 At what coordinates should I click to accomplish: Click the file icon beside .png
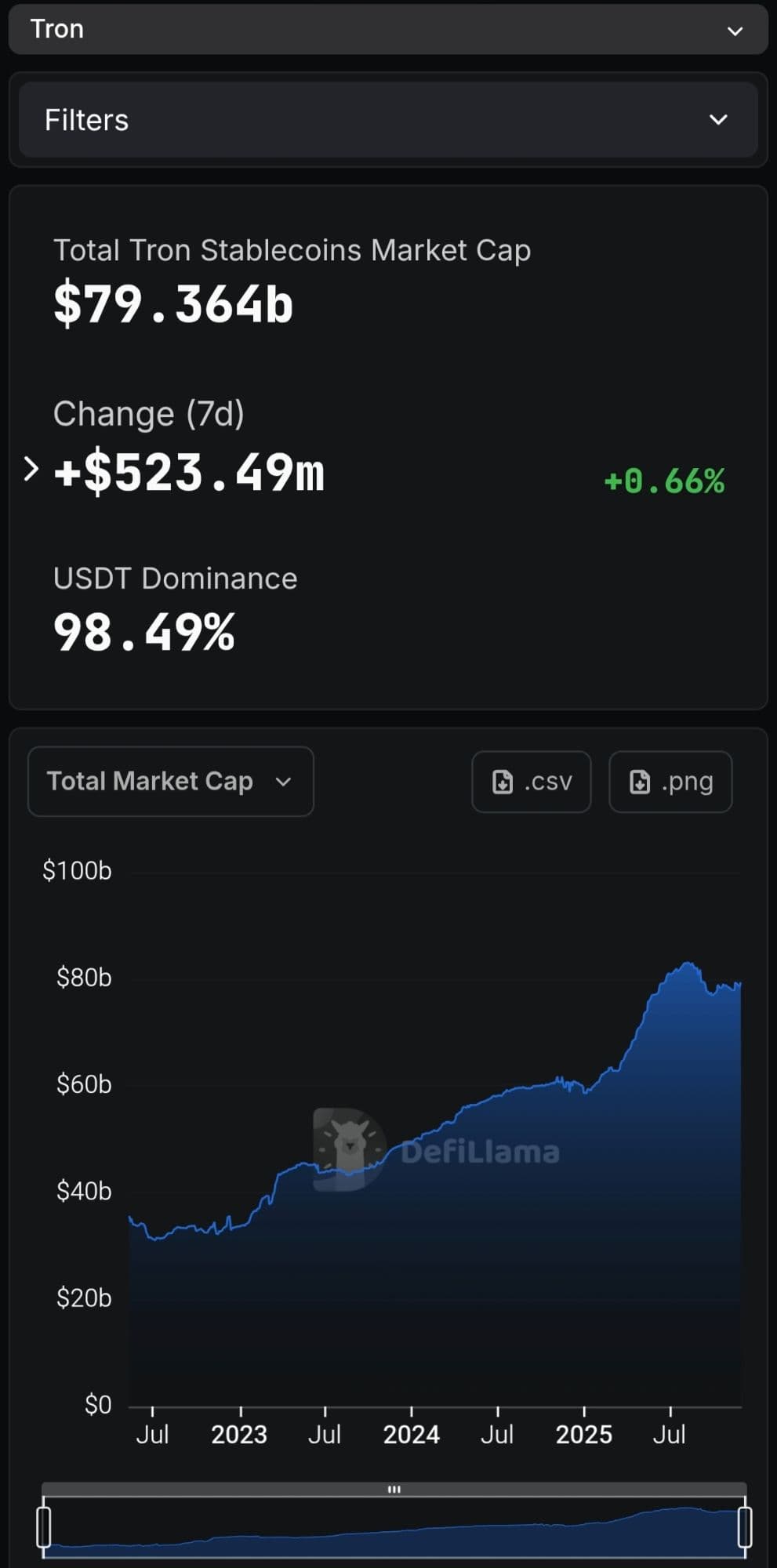640,782
